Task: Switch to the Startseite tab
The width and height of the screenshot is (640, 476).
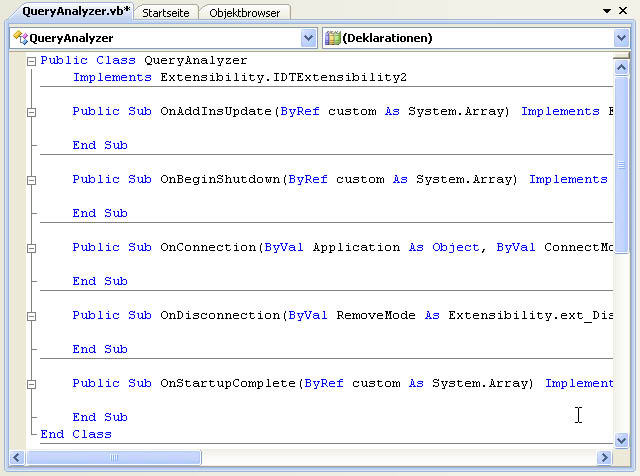Action: tap(166, 12)
